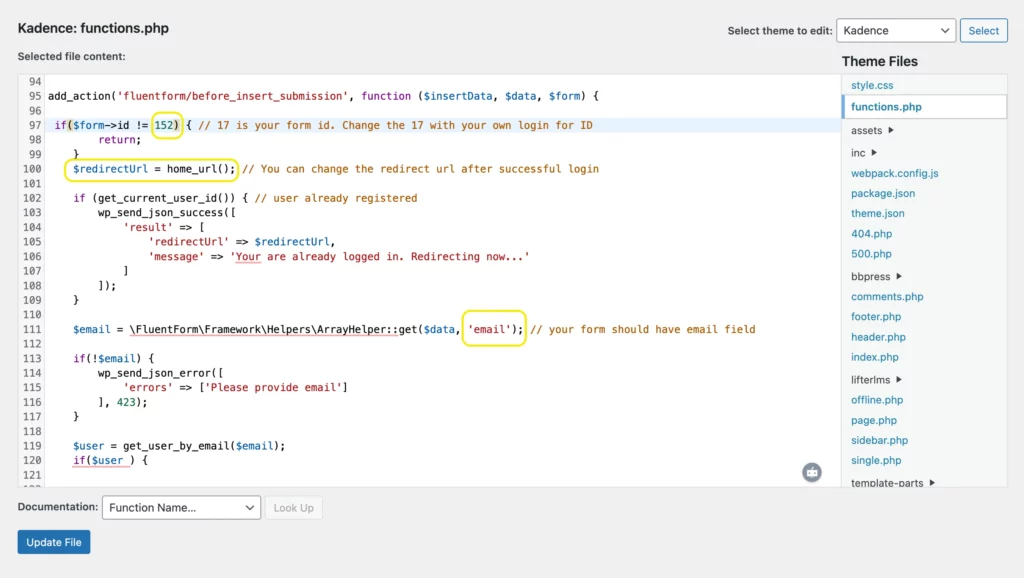Open page.php file

coord(873,421)
